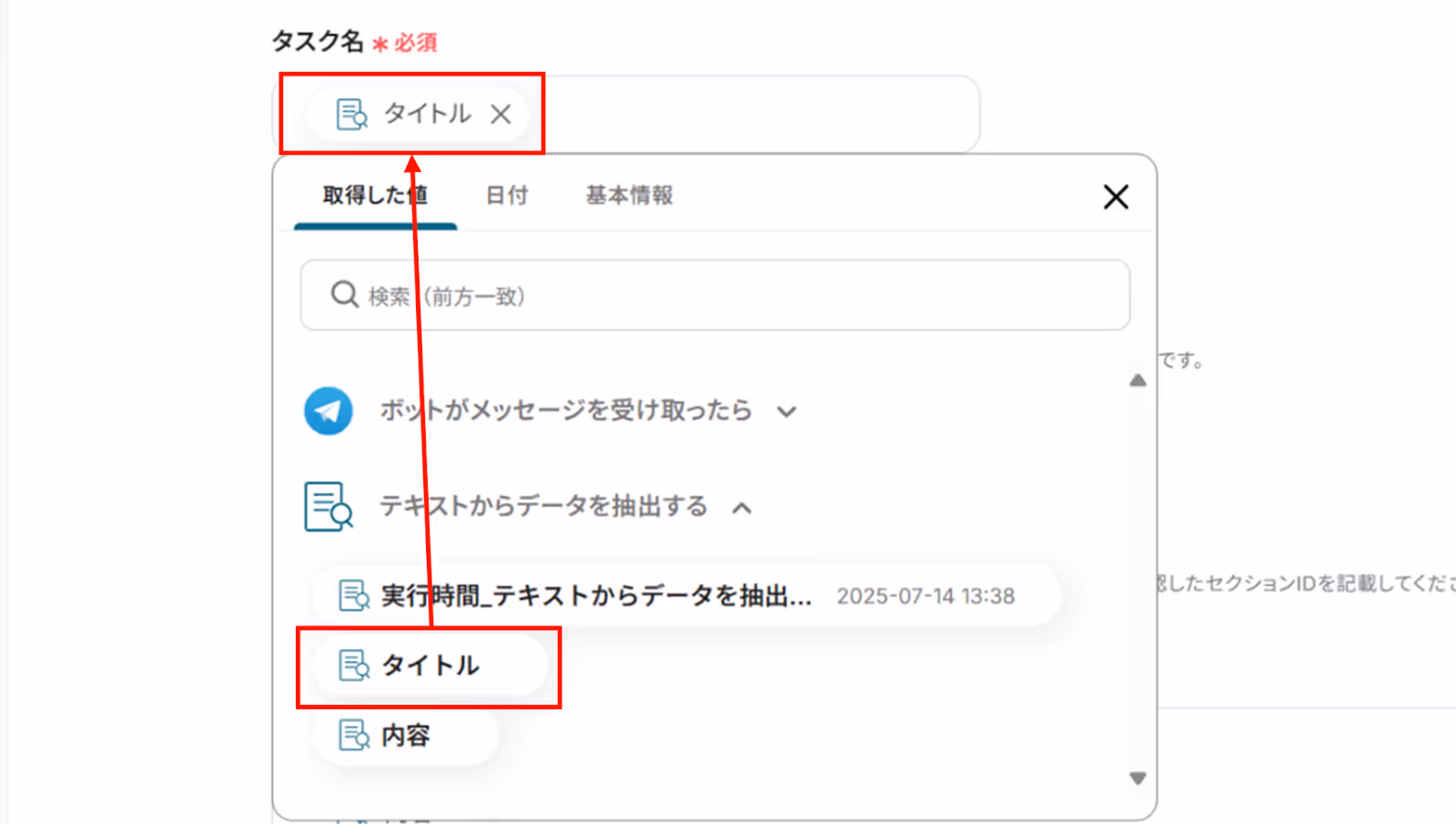The height and width of the screenshot is (824, 1456).
Task: Click the icon beside 実行時間 item
Action: [x=354, y=595]
